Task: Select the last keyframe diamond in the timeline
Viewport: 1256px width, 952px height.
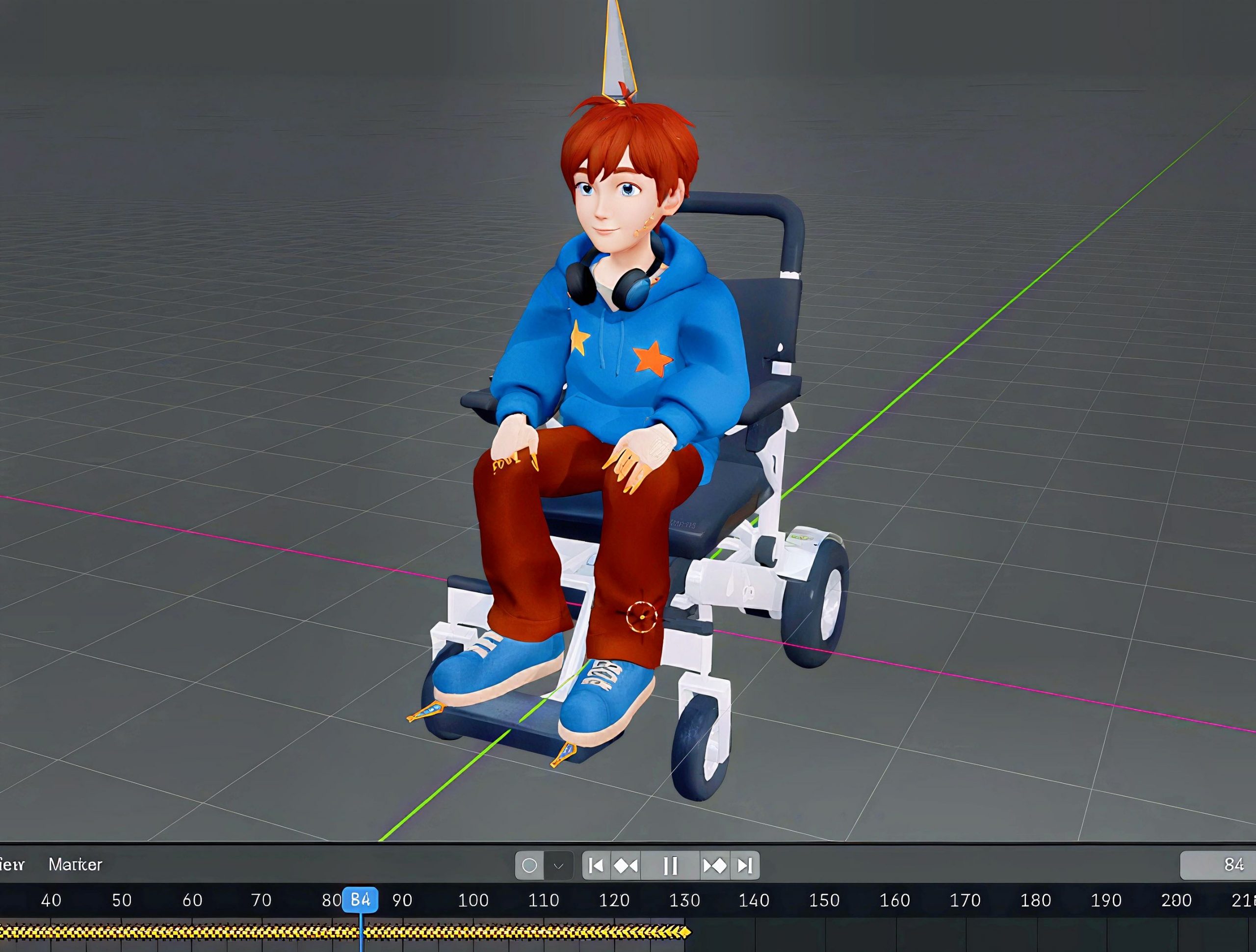Action: (686, 932)
